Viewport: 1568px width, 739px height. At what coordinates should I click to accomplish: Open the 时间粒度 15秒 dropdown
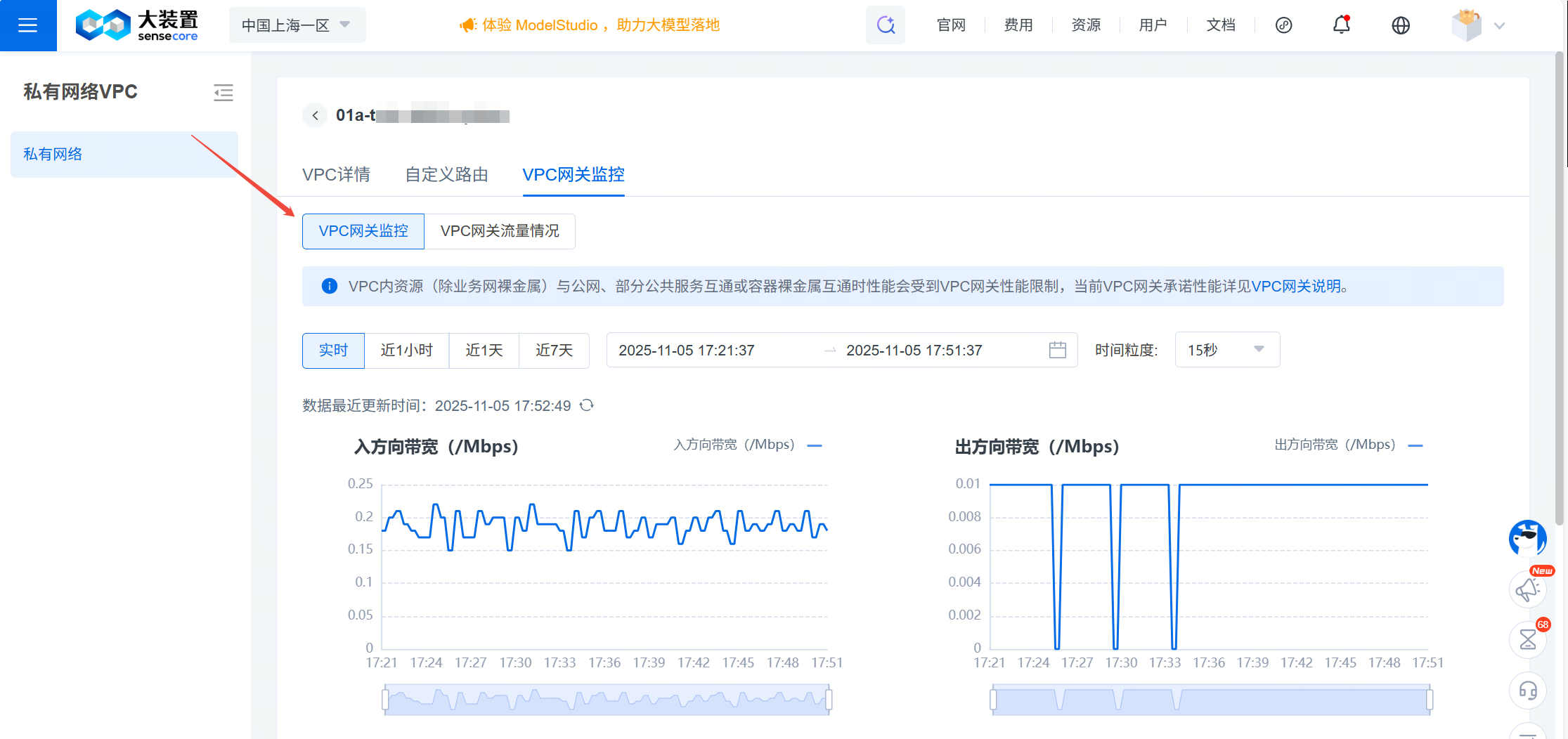pos(1226,350)
